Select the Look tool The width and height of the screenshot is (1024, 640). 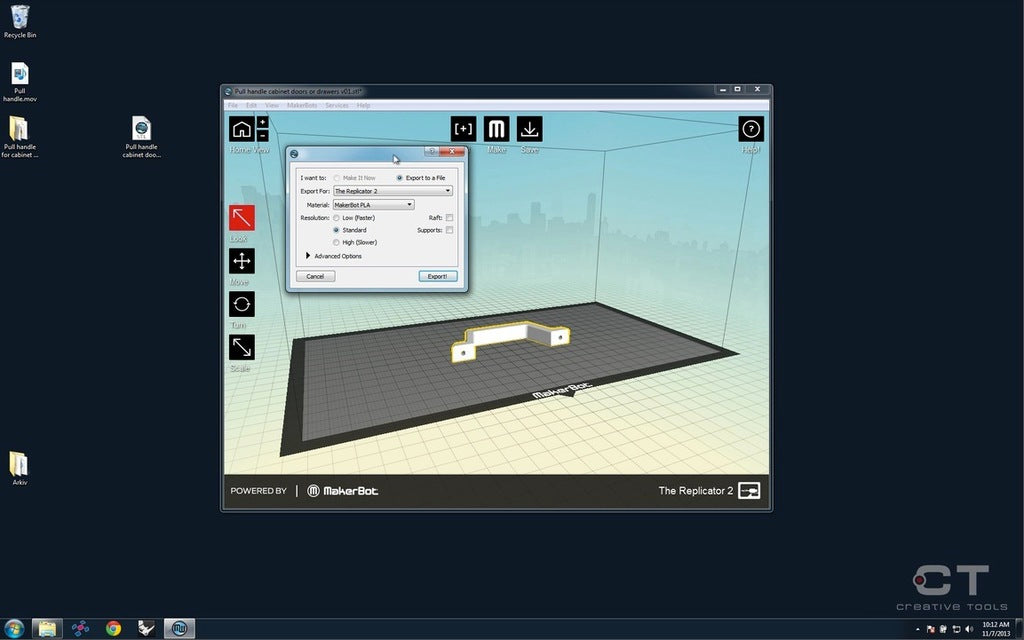[x=242, y=217]
